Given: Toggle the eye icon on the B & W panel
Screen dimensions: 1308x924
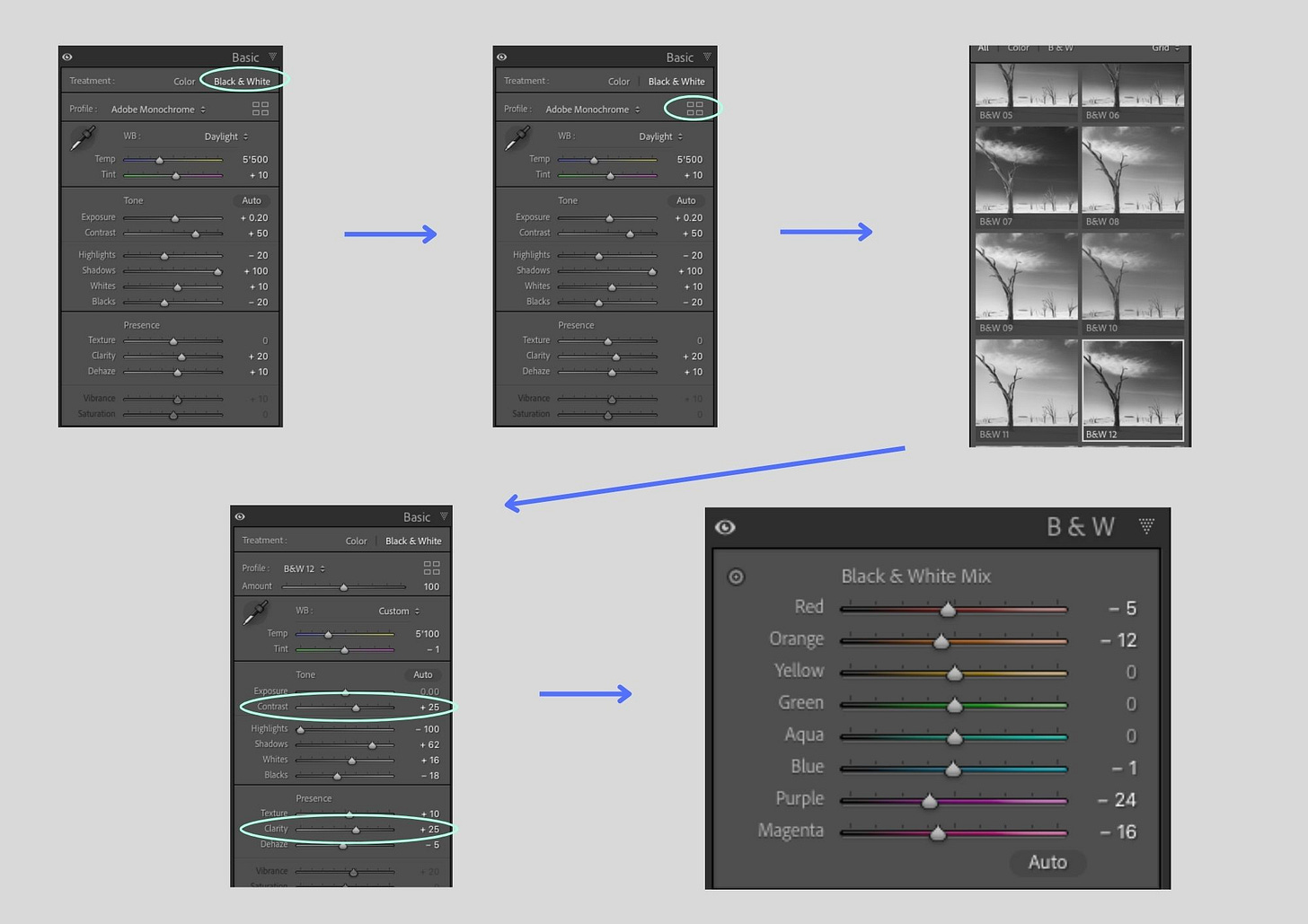Looking at the screenshot, I should pyautogui.click(x=725, y=527).
